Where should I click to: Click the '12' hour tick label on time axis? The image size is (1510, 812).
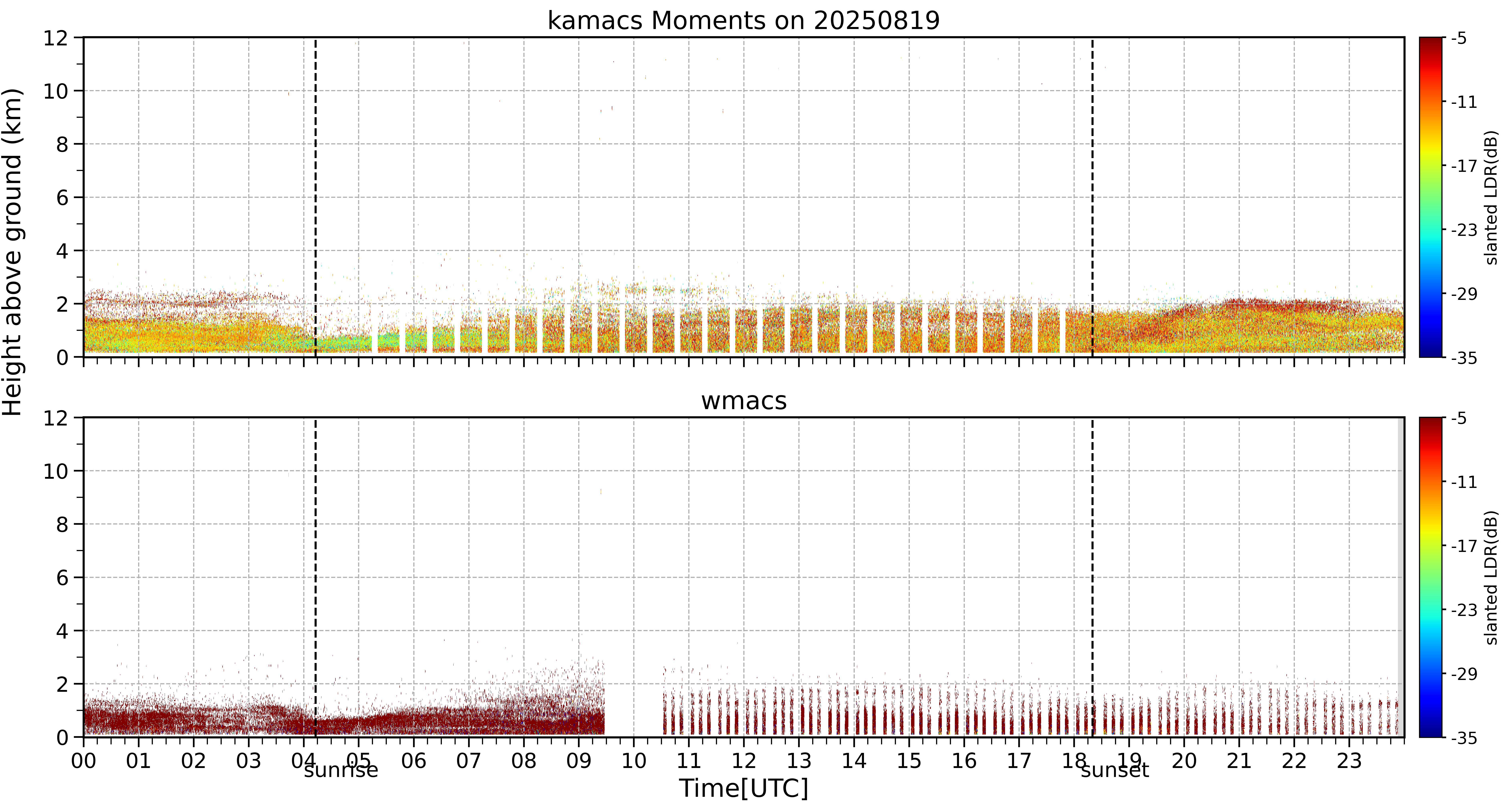744,761
